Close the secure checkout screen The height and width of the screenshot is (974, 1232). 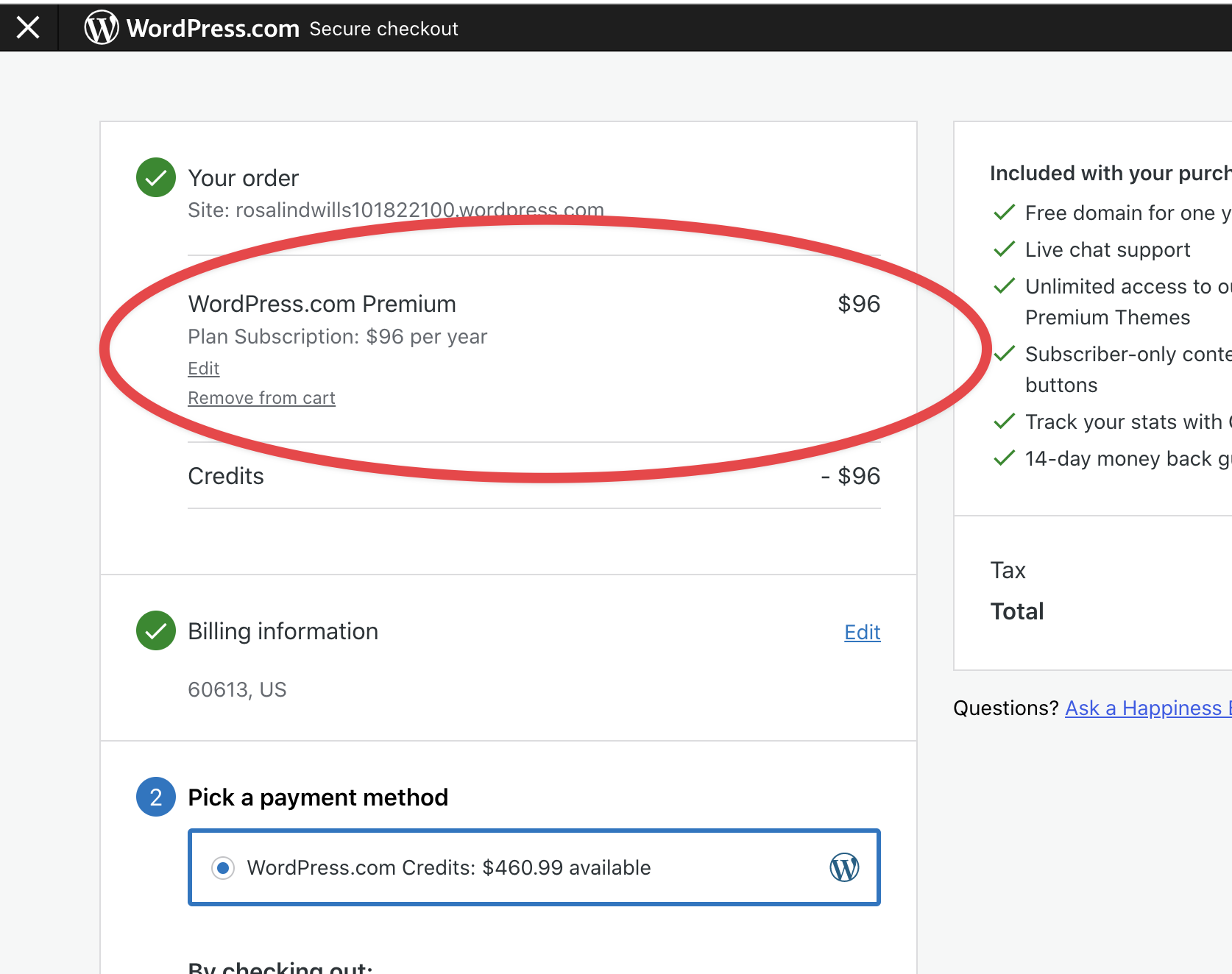click(27, 26)
